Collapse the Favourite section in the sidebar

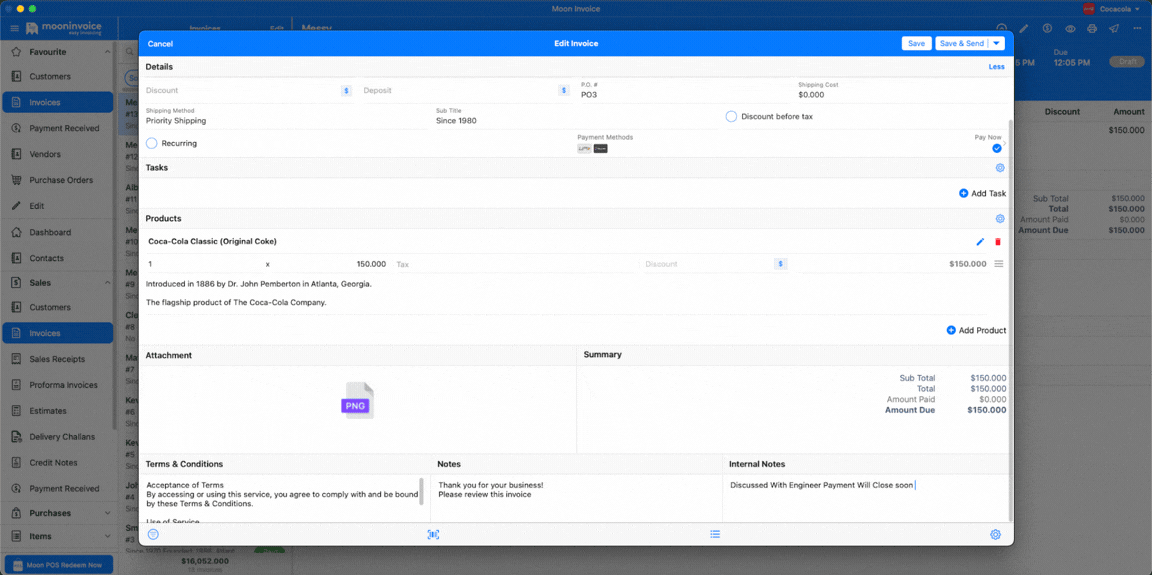pyautogui.click(x=108, y=52)
